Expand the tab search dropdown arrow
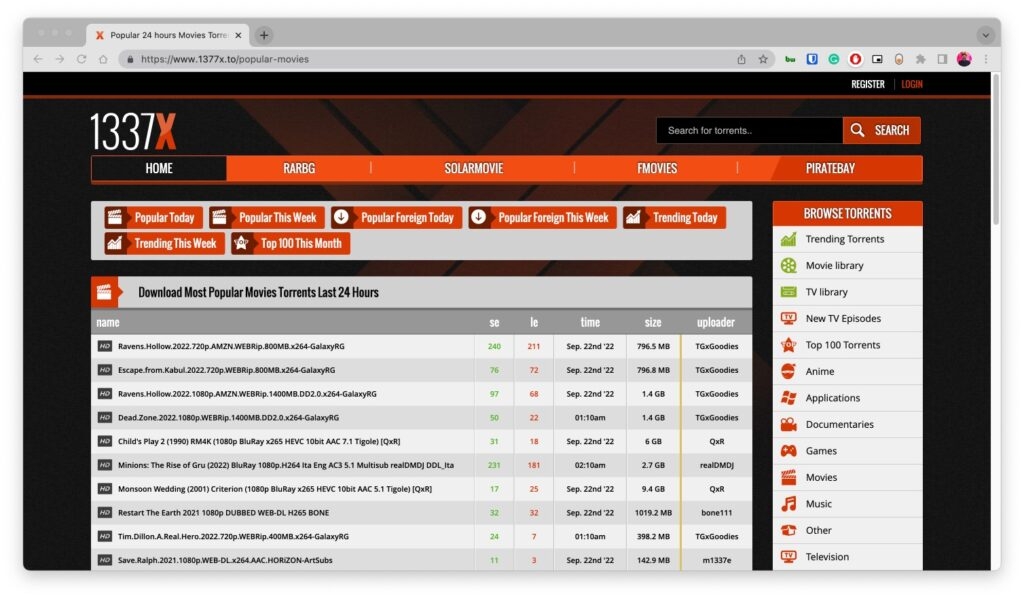This screenshot has height=599, width=1024. tap(985, 35)
